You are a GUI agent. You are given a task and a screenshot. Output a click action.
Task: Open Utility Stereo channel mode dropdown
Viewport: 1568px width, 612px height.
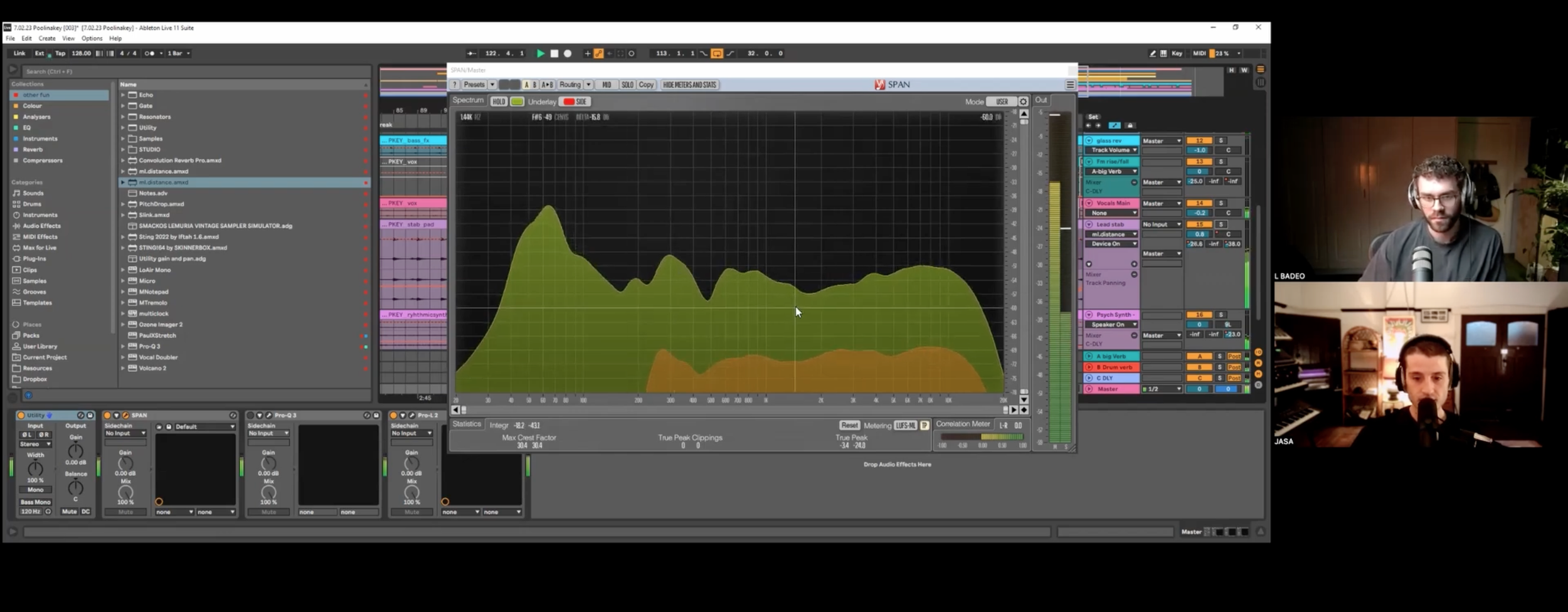36,444
